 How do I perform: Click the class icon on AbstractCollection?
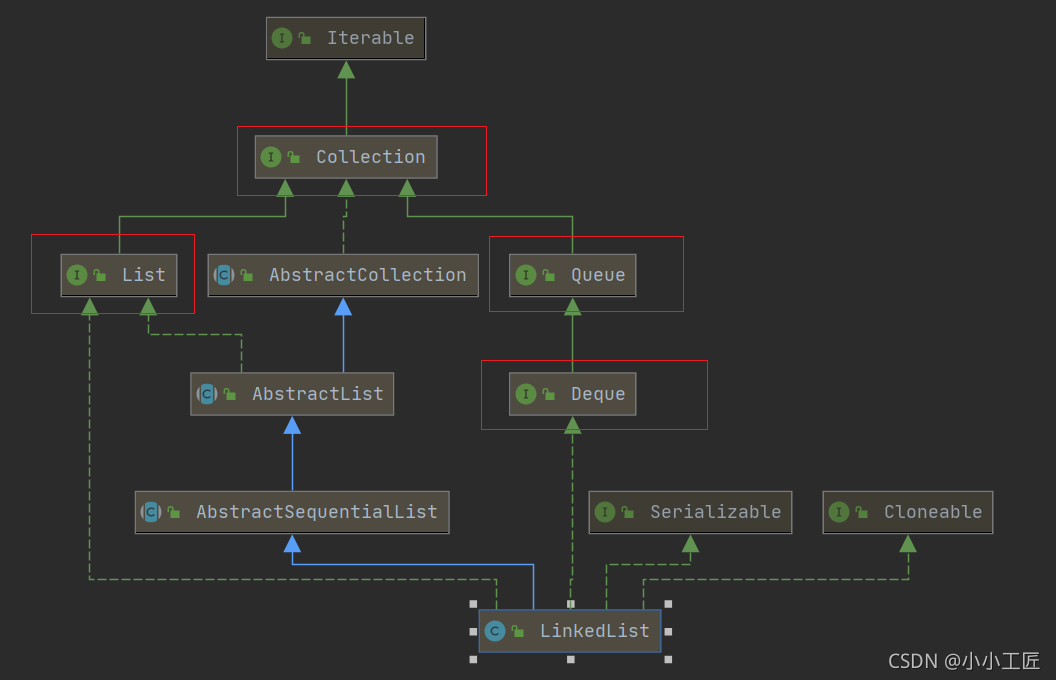tap(223, 275)
